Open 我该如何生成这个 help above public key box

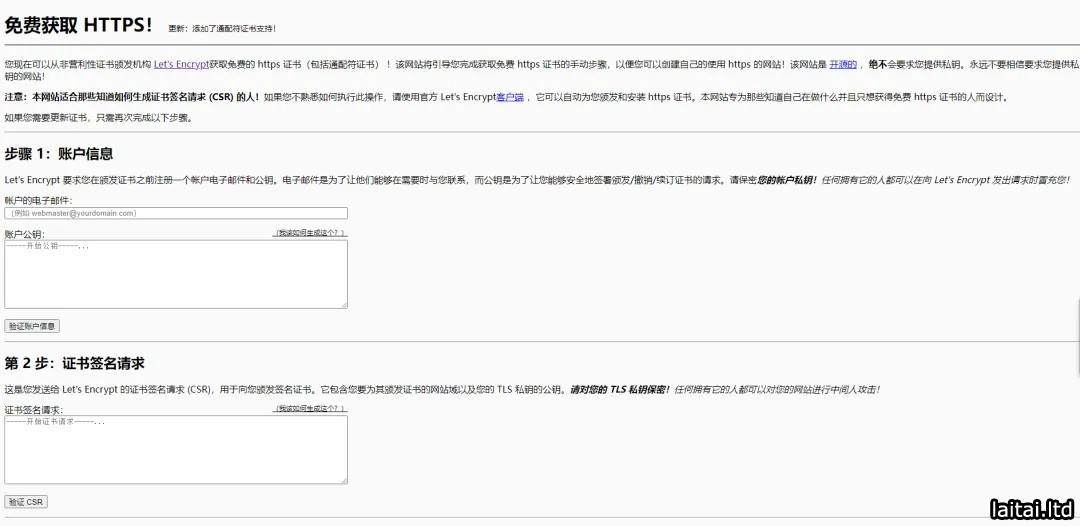coord(311,233)
